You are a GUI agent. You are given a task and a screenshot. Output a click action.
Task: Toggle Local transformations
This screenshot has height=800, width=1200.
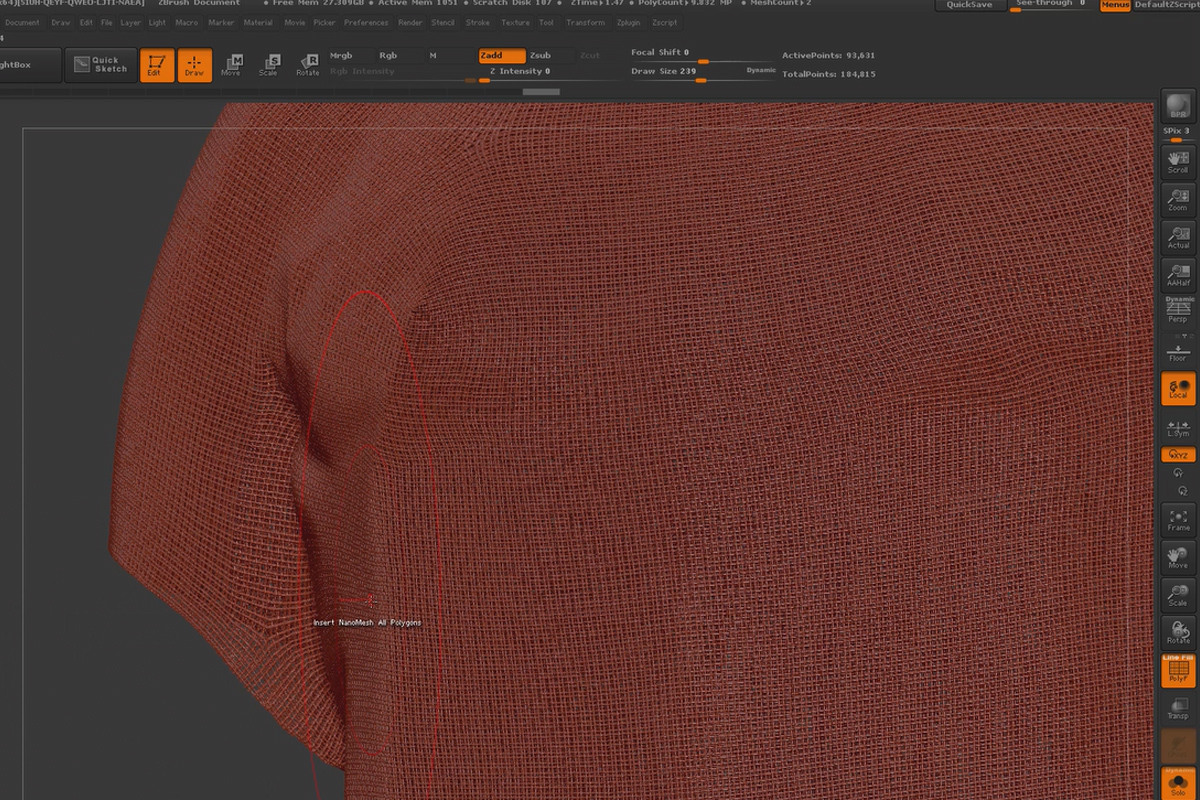pos(1178,388)
